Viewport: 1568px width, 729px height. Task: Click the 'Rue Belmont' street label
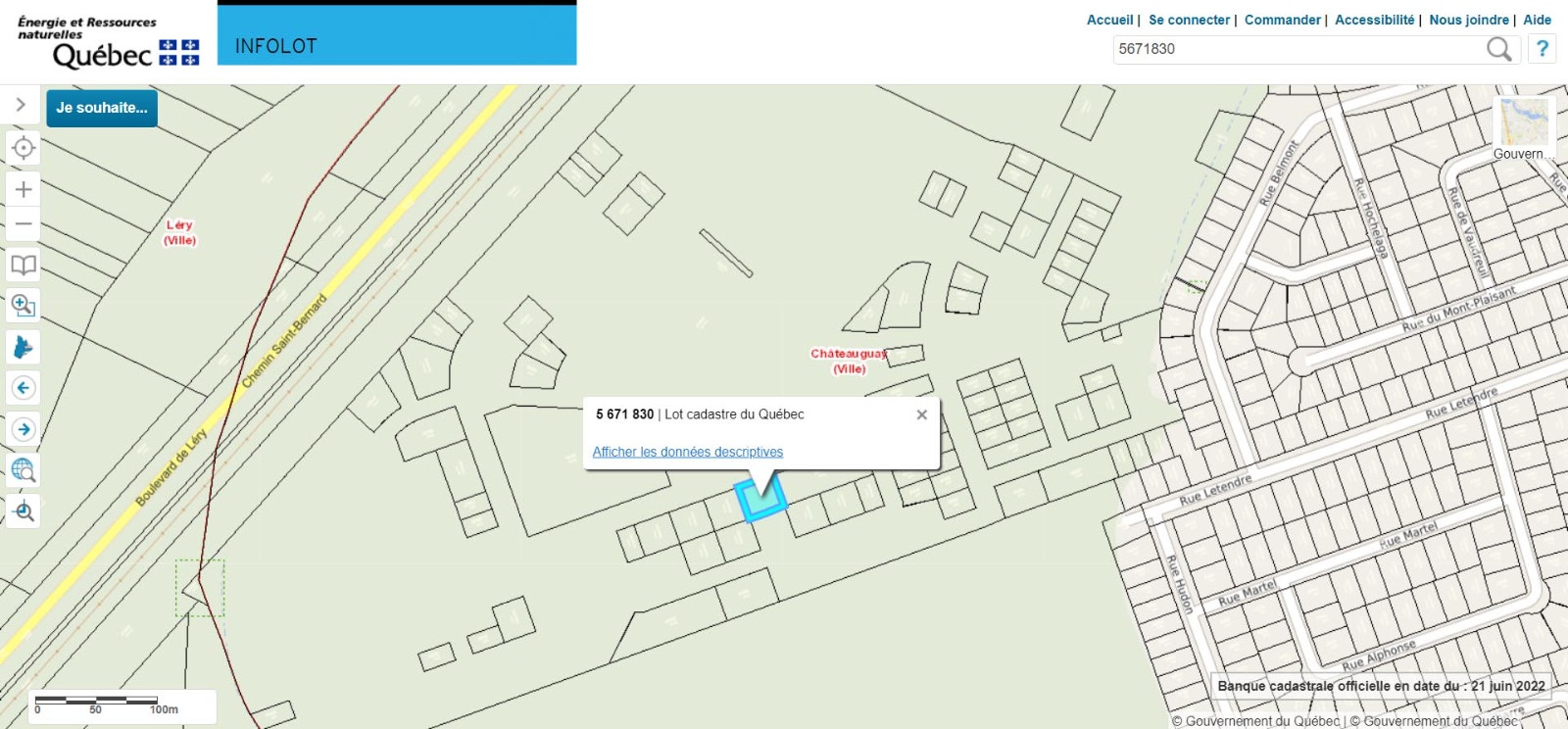pyautogui.click(x=1279, y=172)
